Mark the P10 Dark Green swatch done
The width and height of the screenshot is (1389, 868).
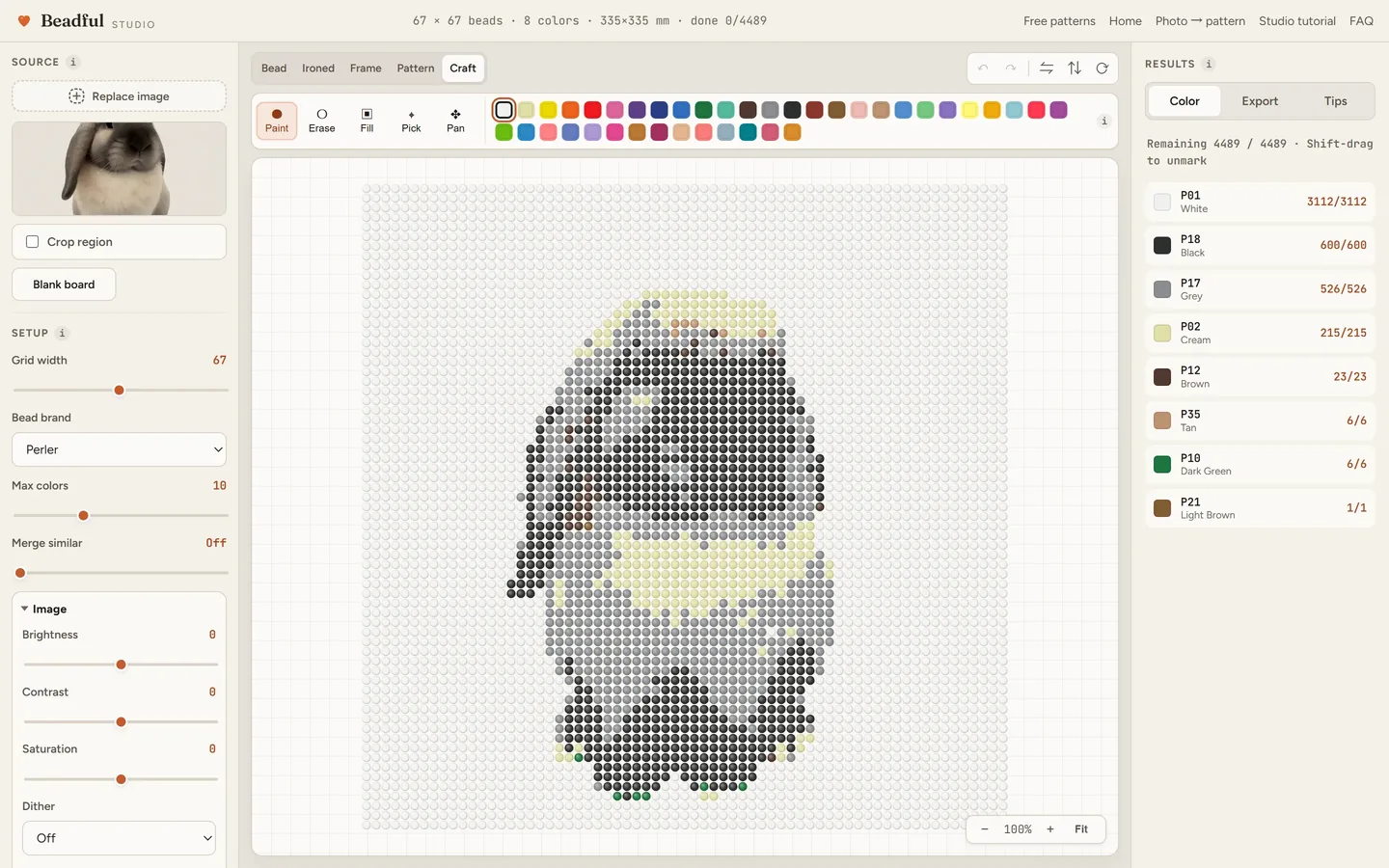pos(1162,464)
